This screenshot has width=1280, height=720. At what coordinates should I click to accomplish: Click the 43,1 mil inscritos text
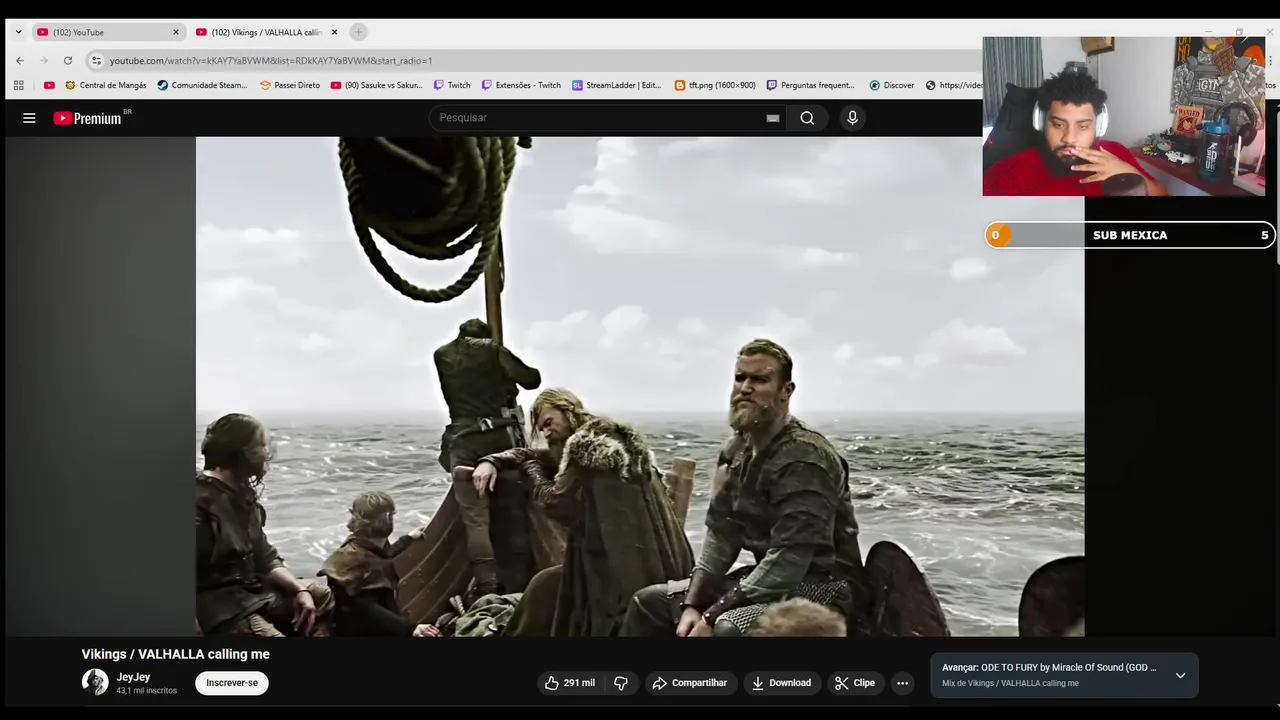coord(146,691)
